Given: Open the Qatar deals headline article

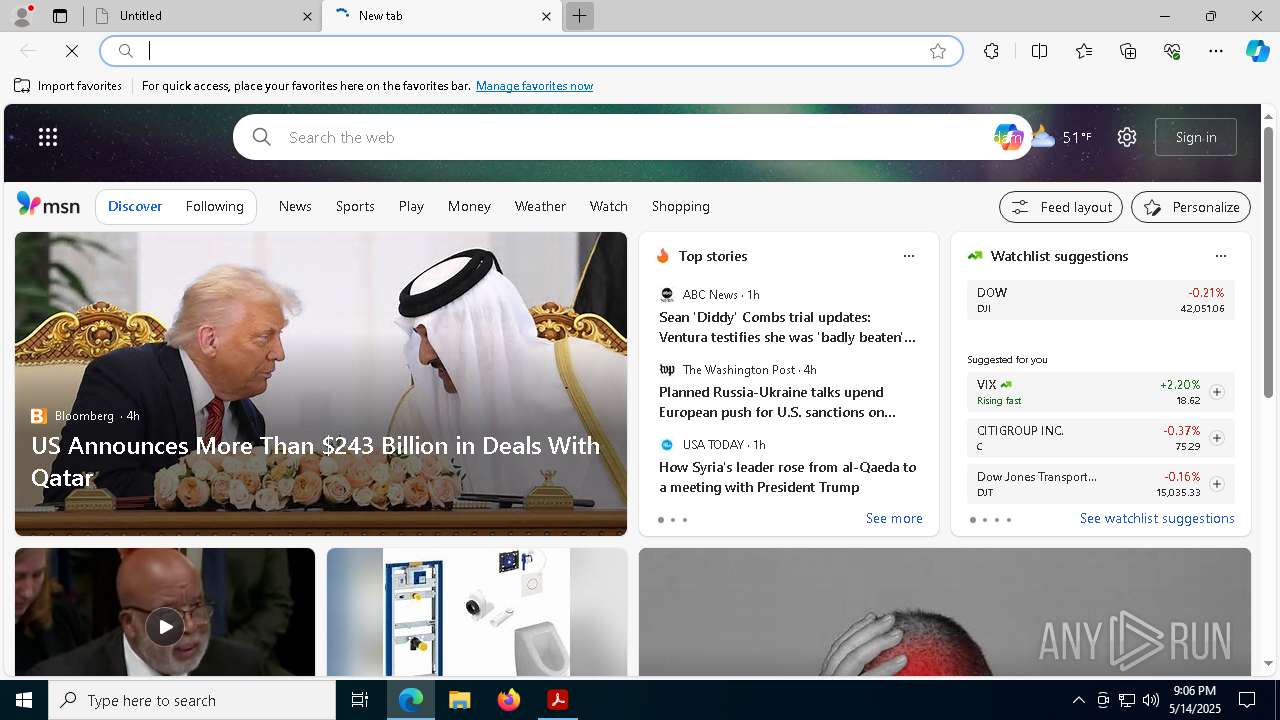Looking at the screenshot, I should (x=315, y=461).
